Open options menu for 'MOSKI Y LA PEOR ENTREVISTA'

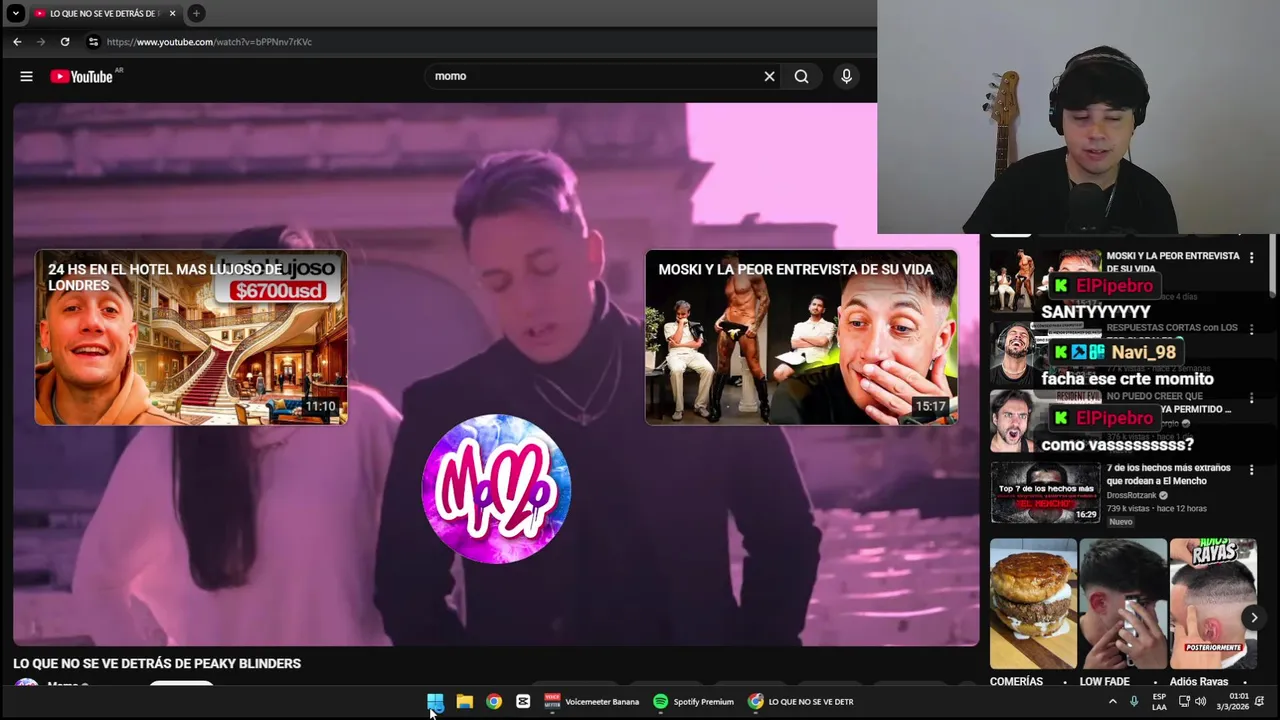[1251, 257]
